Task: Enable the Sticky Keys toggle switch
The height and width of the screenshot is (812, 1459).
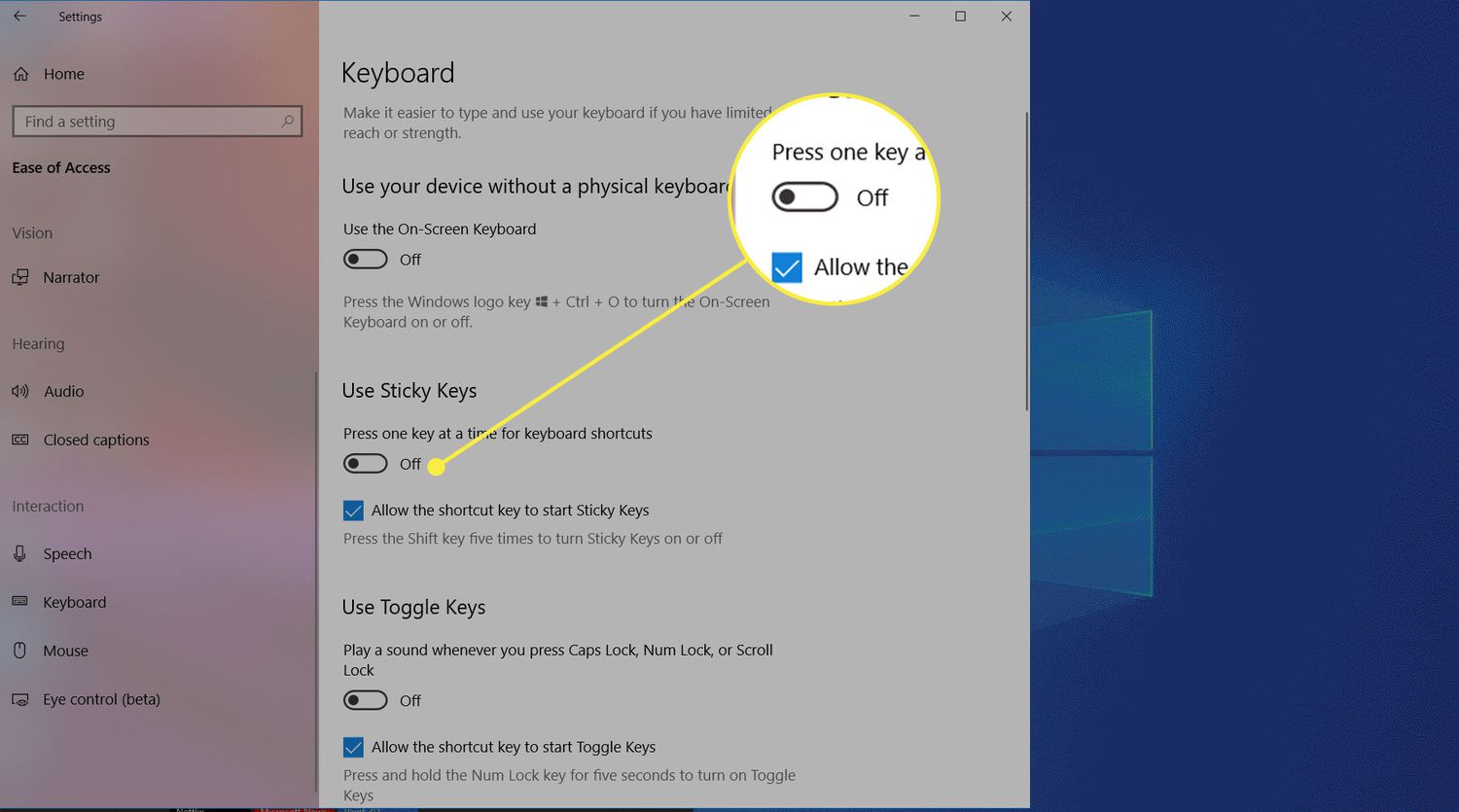Action: [366, 464]
